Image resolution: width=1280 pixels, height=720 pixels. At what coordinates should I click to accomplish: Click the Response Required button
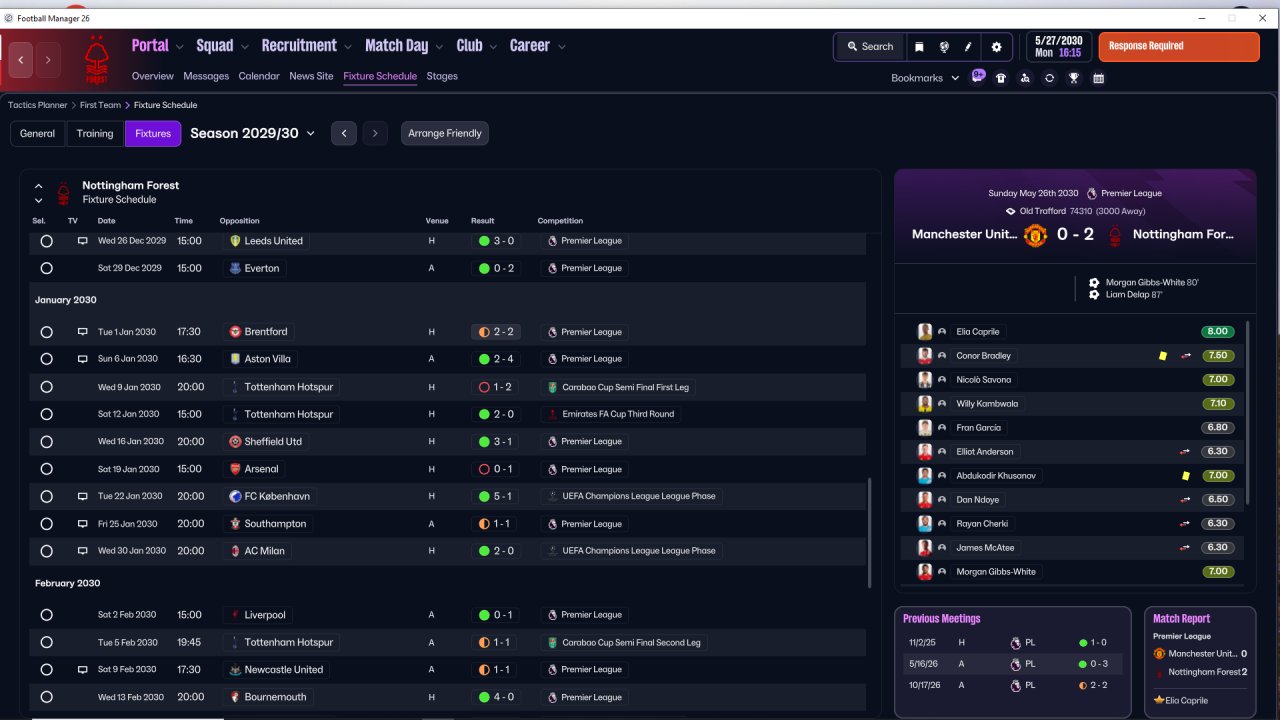tap(1179, 47)
